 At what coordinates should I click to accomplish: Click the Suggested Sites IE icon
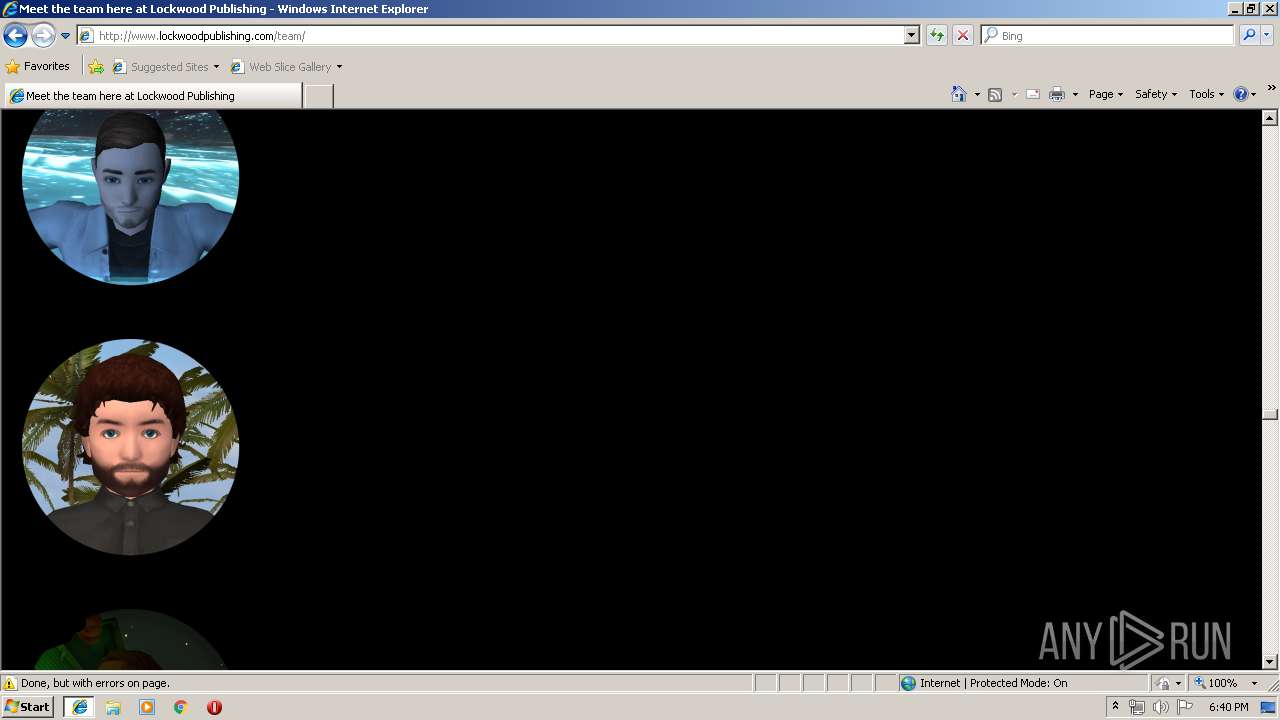pyautogui.click(x=119, y=67)
